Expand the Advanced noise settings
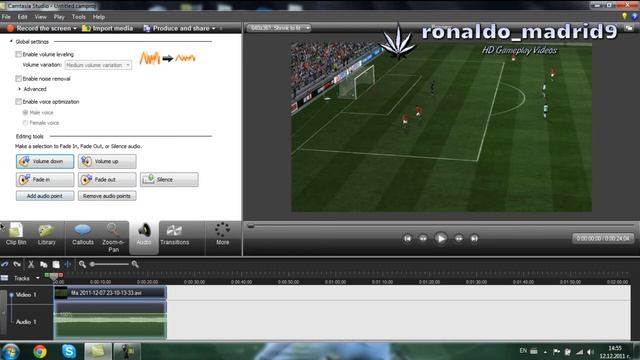Image resolution: width=640 pixels, height=360 pixels. tap(20, 89)
